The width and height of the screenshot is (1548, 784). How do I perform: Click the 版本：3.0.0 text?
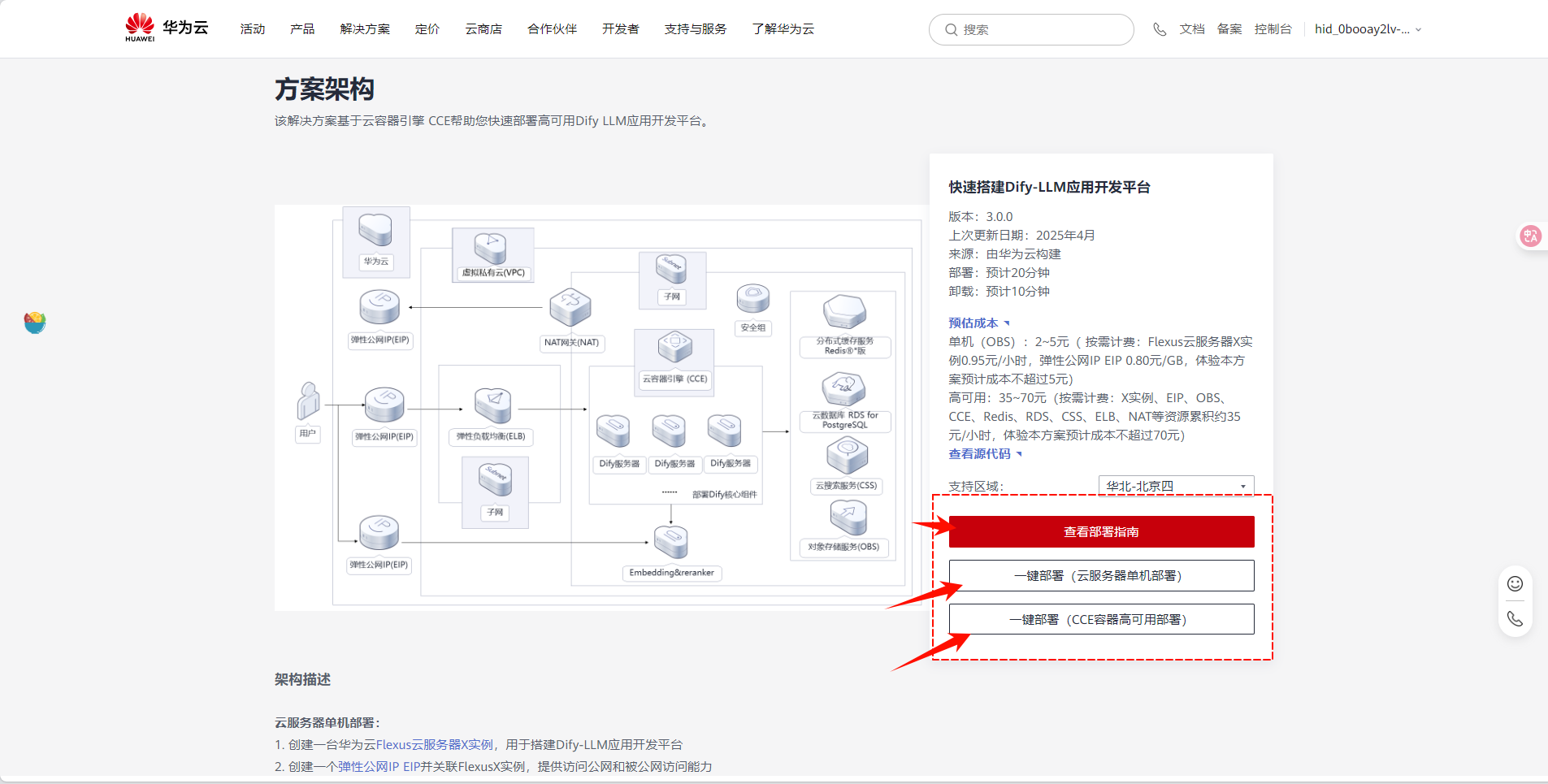pyautogui.click(x=981, y=216)
